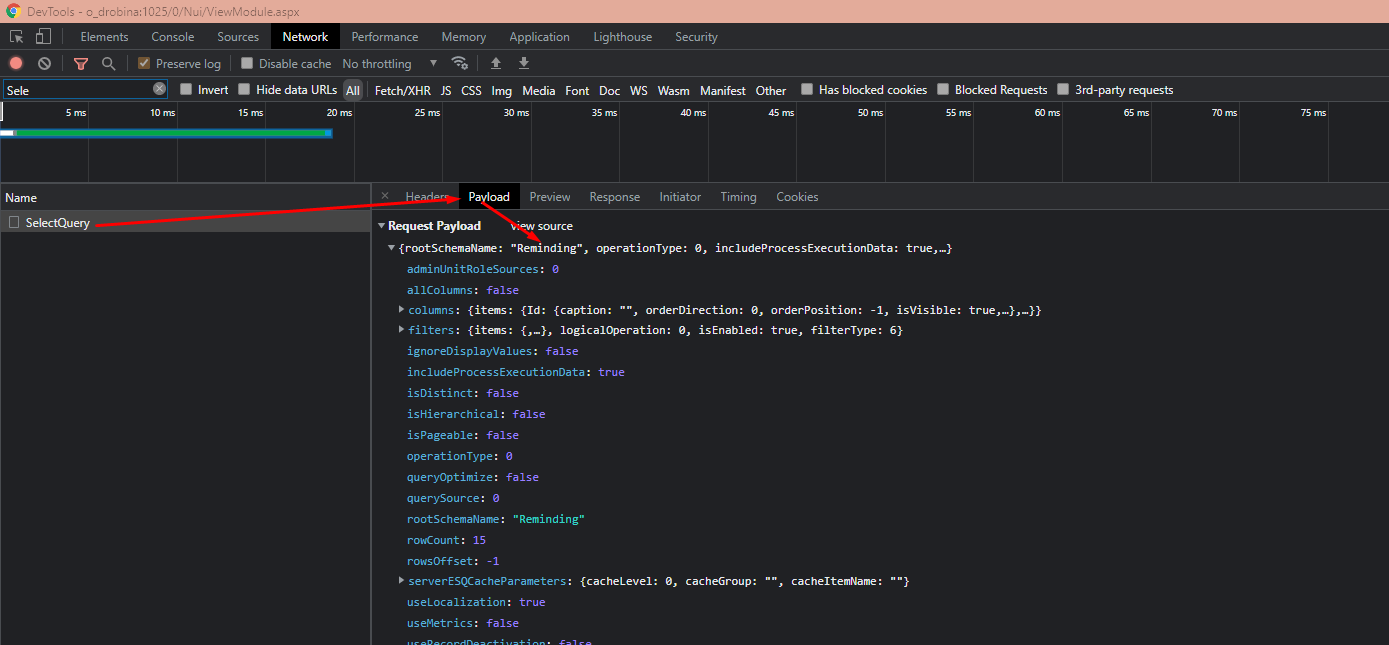Filter by Img type

[502, 90]
